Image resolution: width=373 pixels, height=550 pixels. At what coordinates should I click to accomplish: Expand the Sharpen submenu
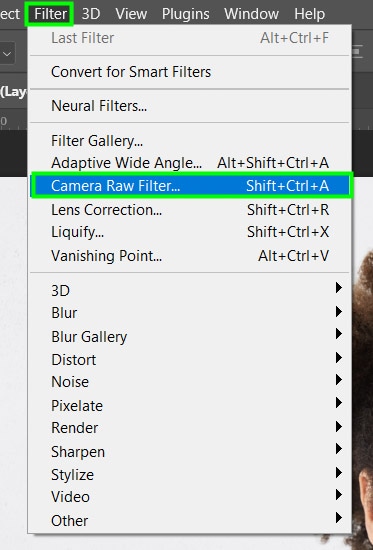tap(190, 452)
